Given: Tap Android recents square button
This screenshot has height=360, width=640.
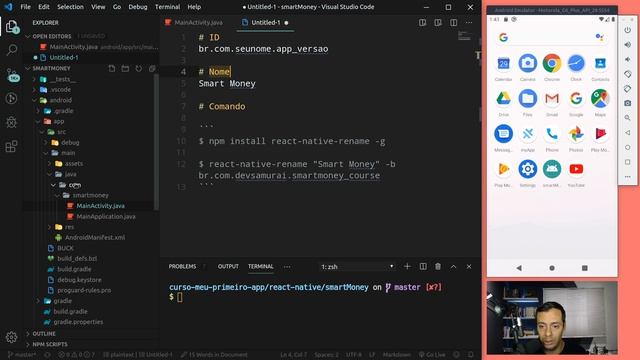Looking at the screenshot, I should 584,268.
